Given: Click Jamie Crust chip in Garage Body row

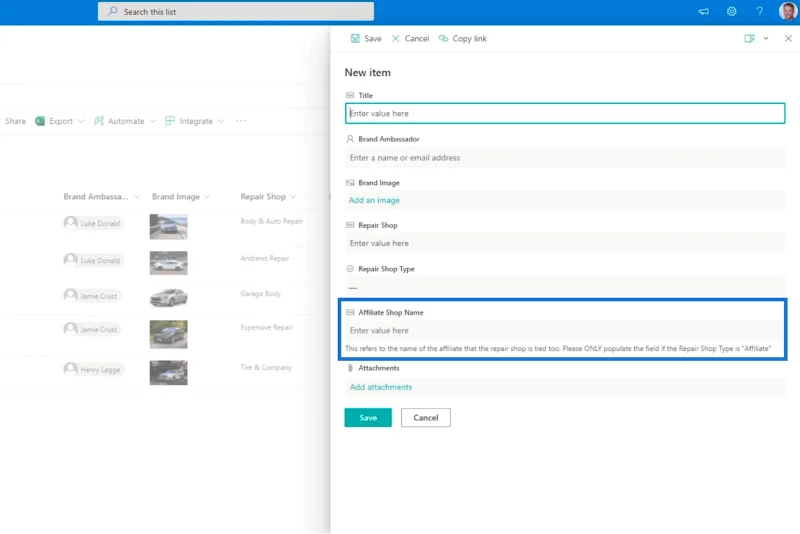Looking at the screenshot, I should [x=91, y=296].
